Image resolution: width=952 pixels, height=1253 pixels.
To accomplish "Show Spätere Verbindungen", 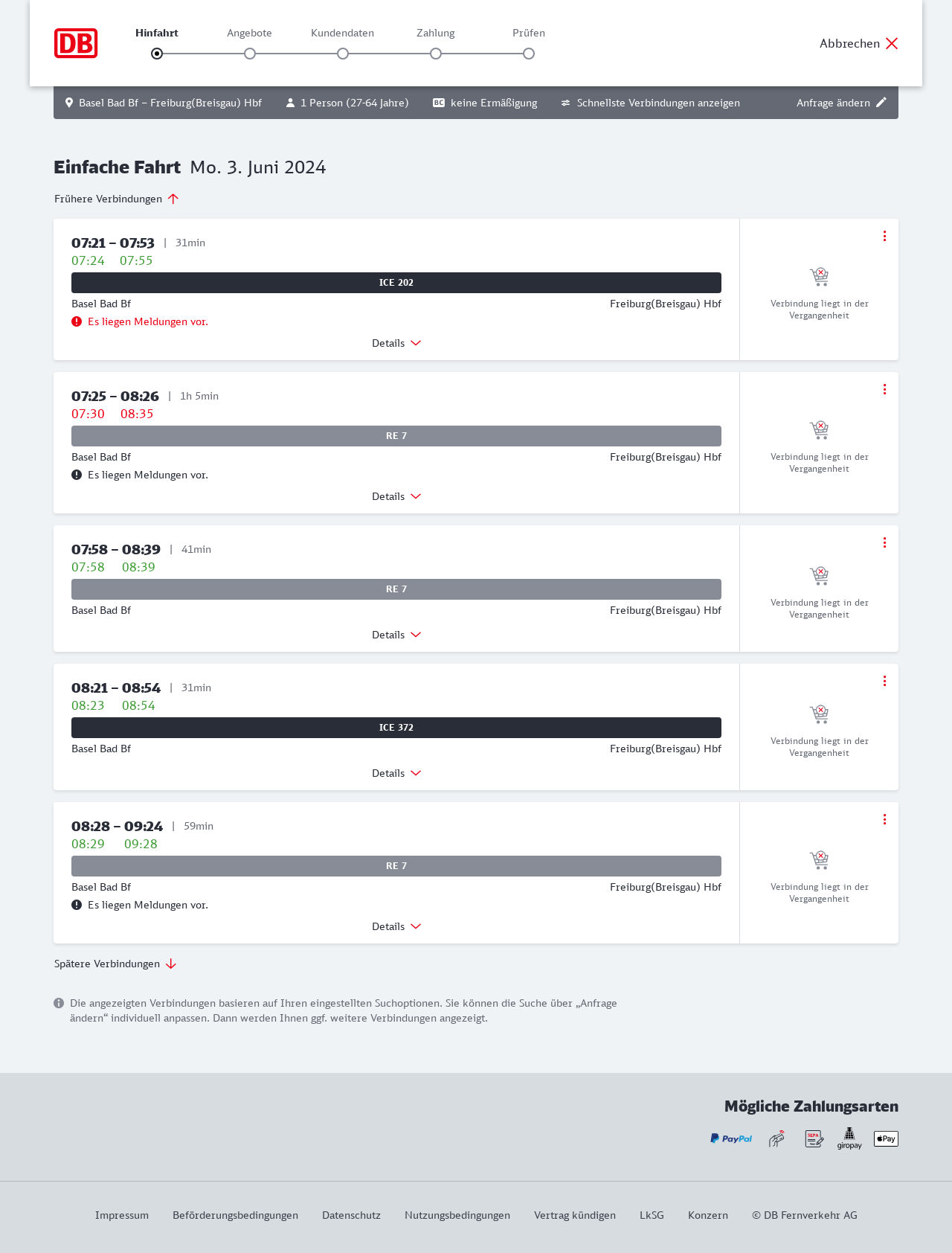I will pos(115,964).
